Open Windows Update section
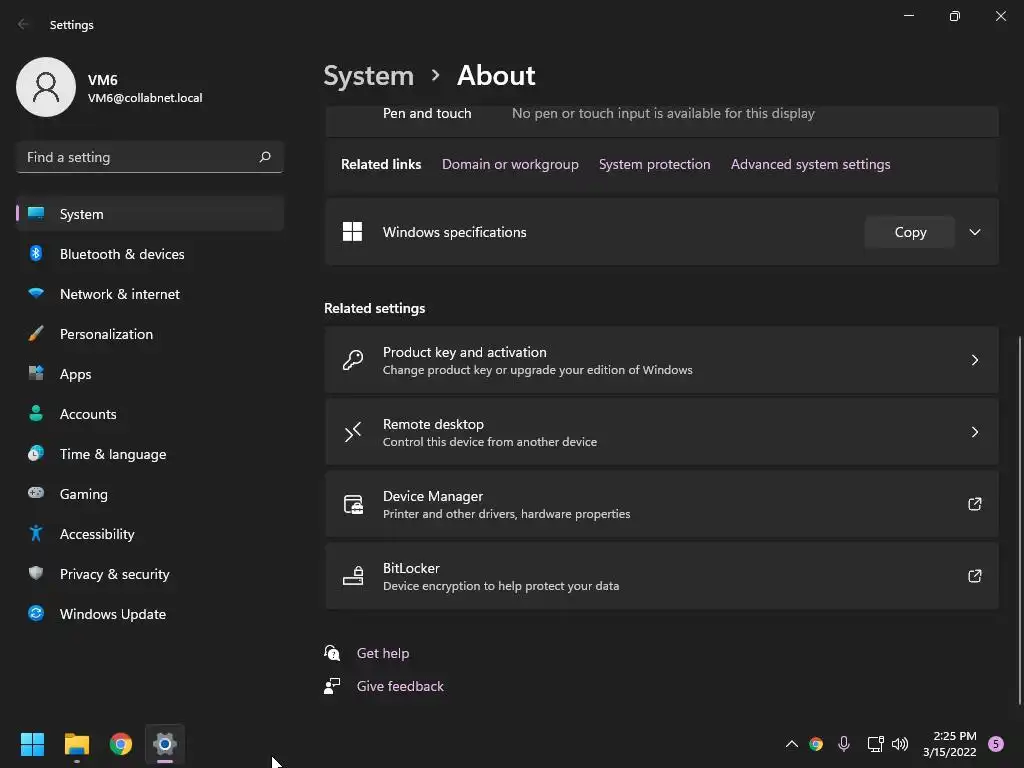 pos(112,614)
